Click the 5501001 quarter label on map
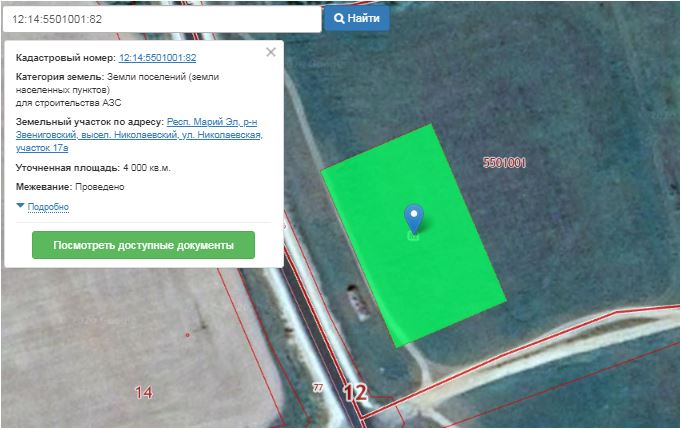 click(x=504, y=163)
